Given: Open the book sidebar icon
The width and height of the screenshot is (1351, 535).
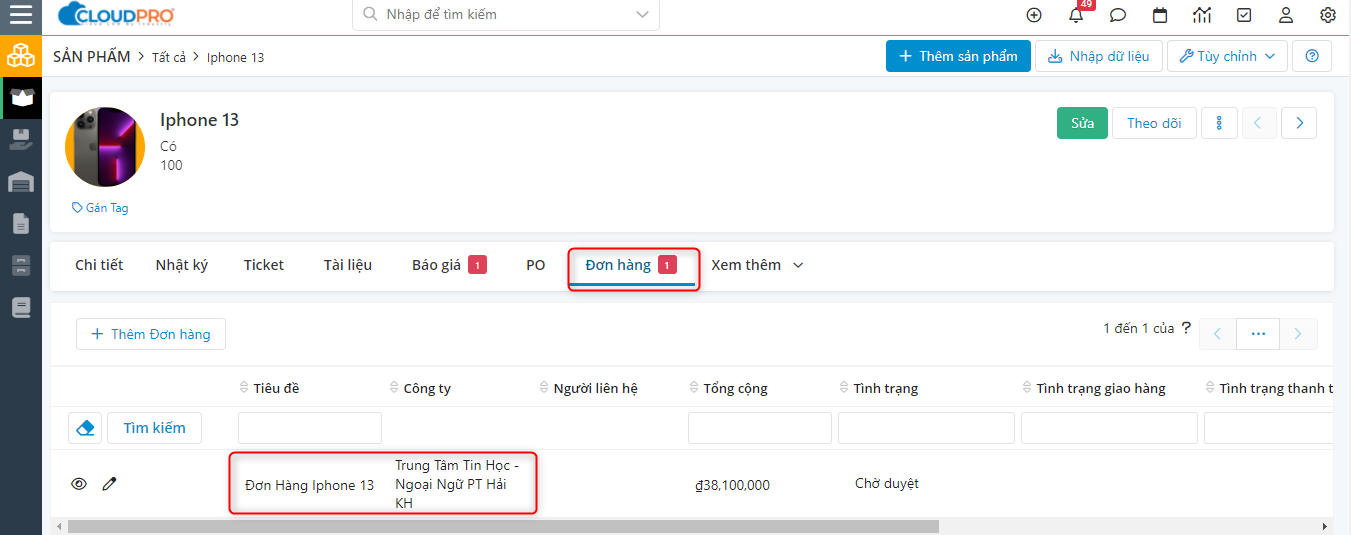Looking at the screenshot, I should tap(21, 308).
